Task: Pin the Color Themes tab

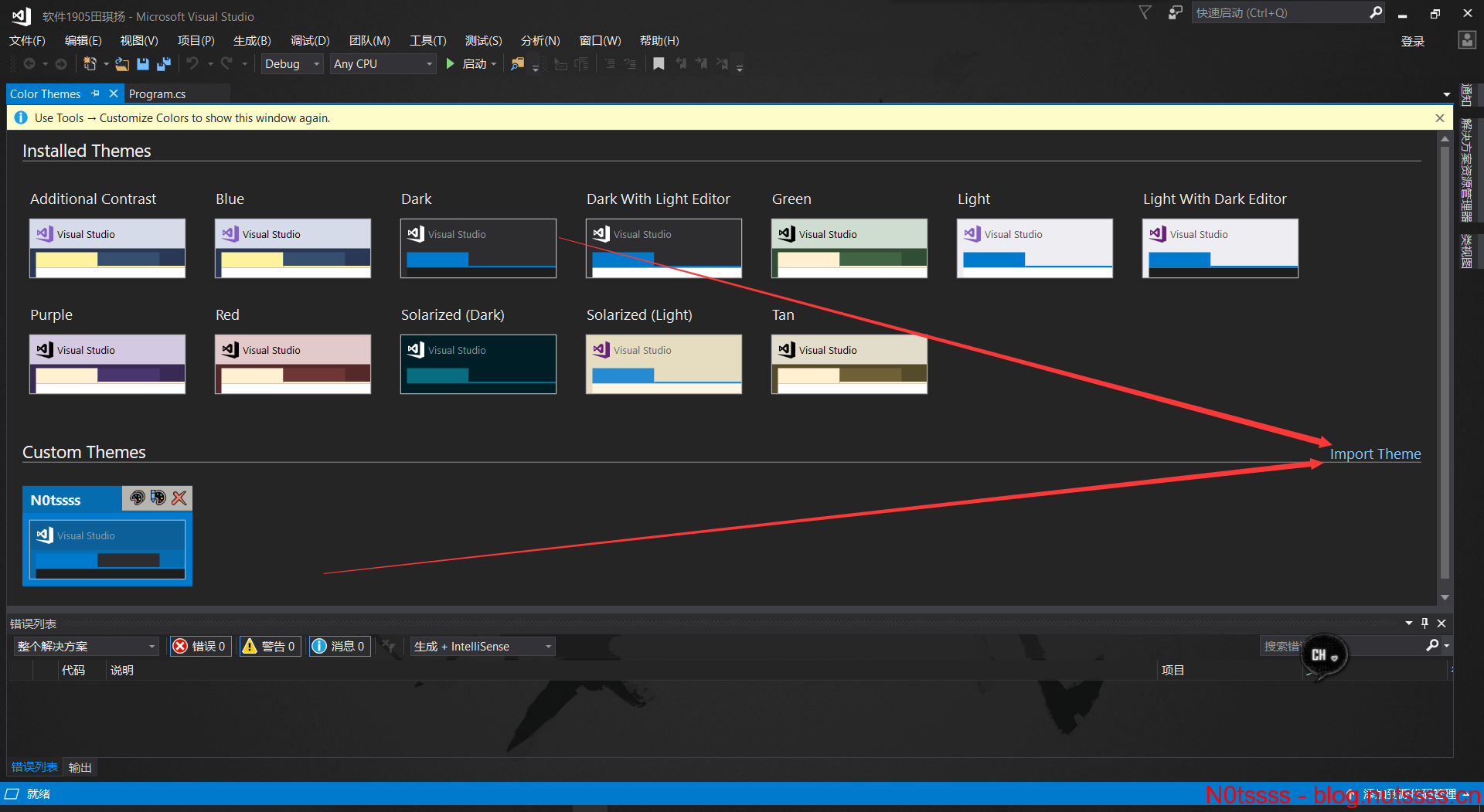Action: click(x=96, y=93)
